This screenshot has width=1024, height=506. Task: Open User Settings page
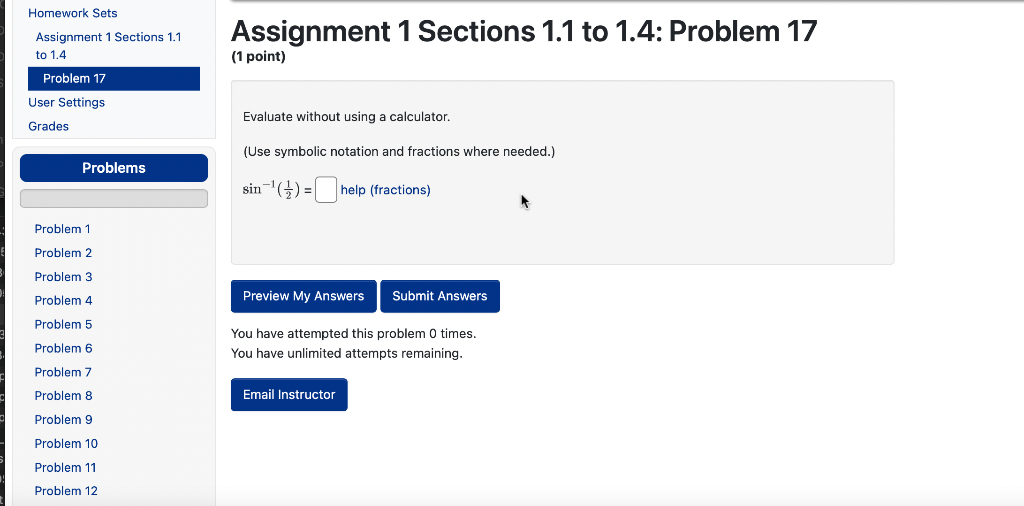(67, 103)
